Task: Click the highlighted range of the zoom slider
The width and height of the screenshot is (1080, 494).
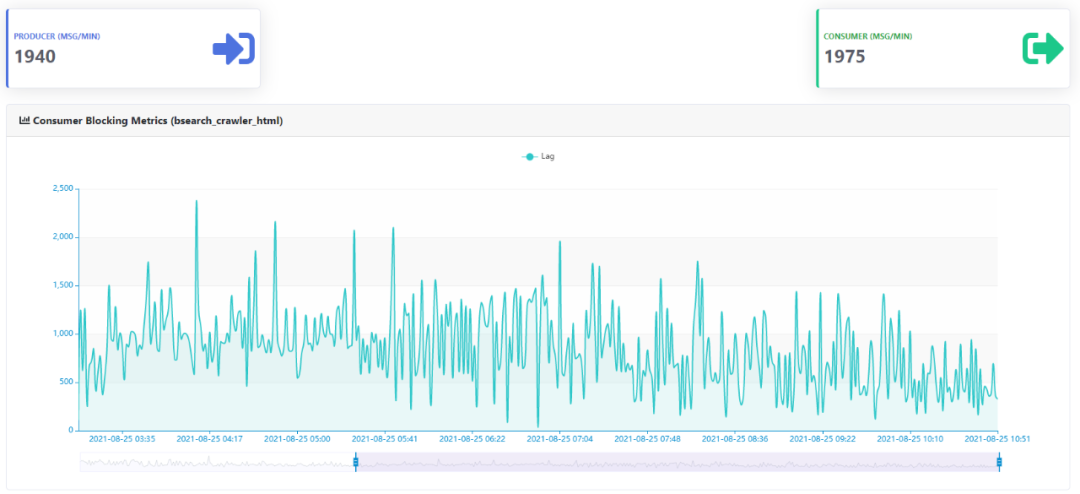Action: pyautogui.click(x=677, y=462)
